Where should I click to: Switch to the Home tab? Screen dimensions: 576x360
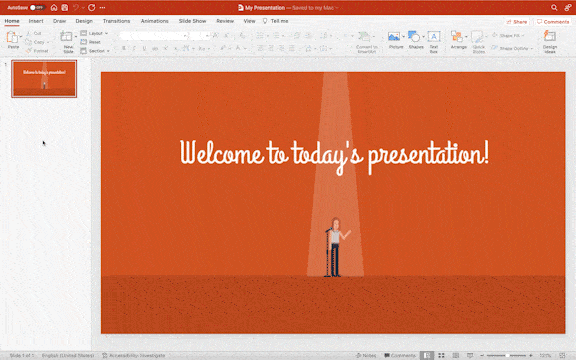click(12, 21)
